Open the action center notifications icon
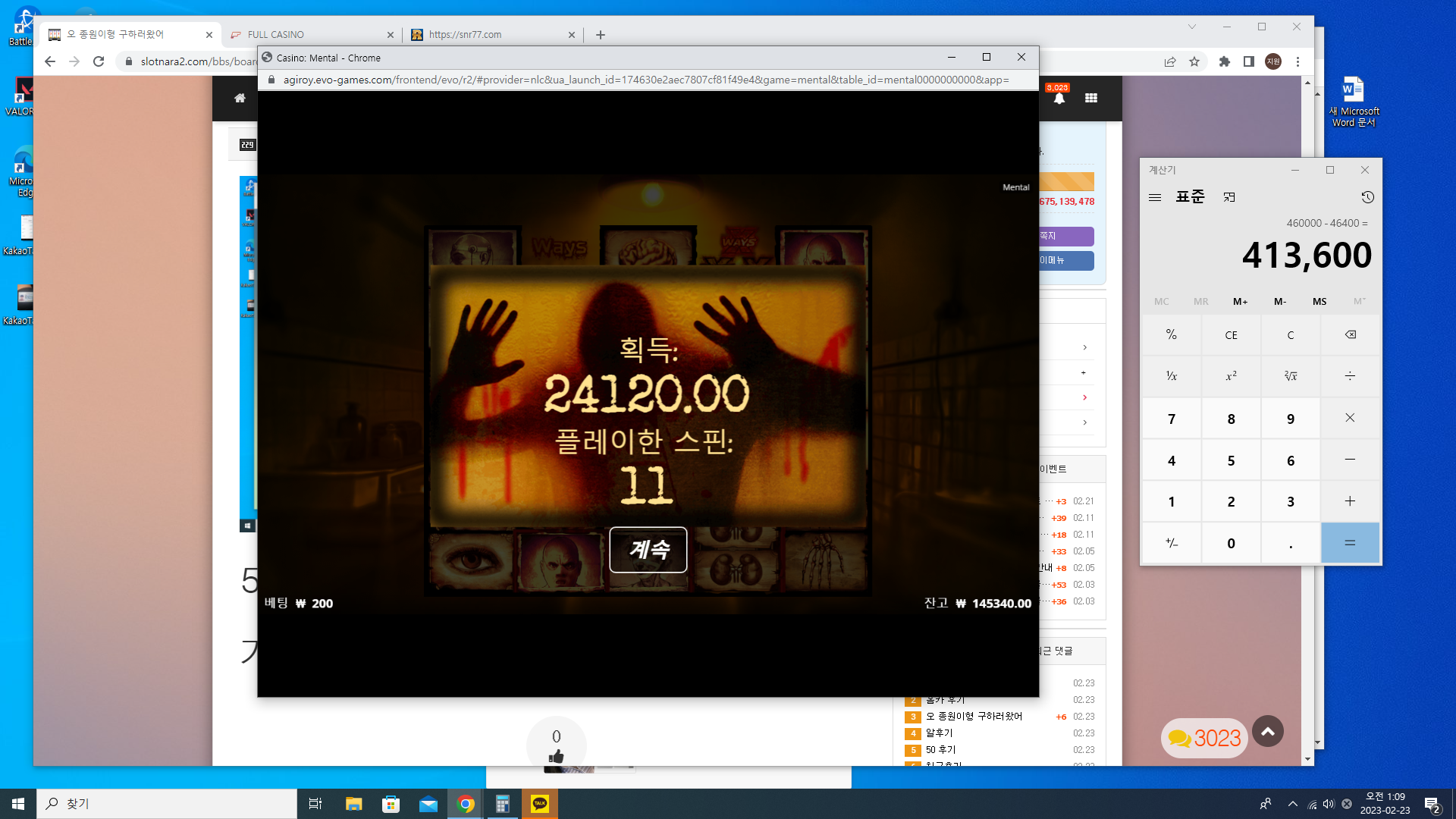This screenshot has width=1456, height=819. pyautogui.click(x=1432, y=804)
